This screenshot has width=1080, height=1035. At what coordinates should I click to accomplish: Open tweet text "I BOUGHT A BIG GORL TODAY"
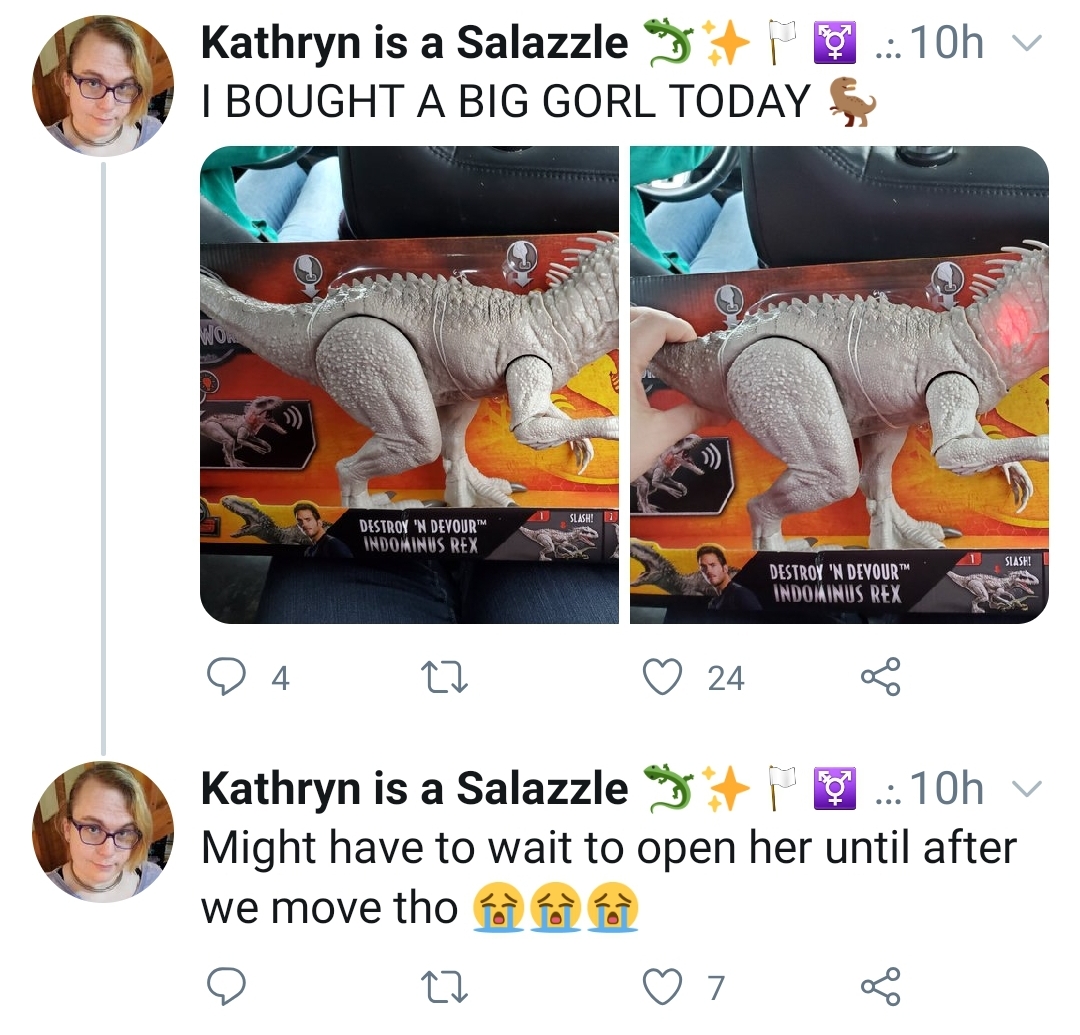click(x=506, y=101)
